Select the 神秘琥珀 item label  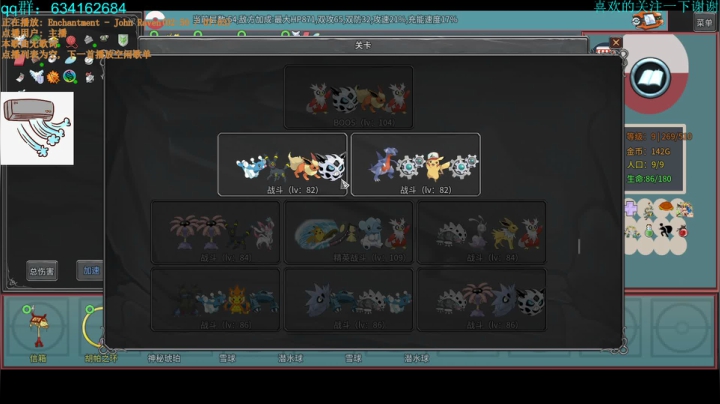164,358
